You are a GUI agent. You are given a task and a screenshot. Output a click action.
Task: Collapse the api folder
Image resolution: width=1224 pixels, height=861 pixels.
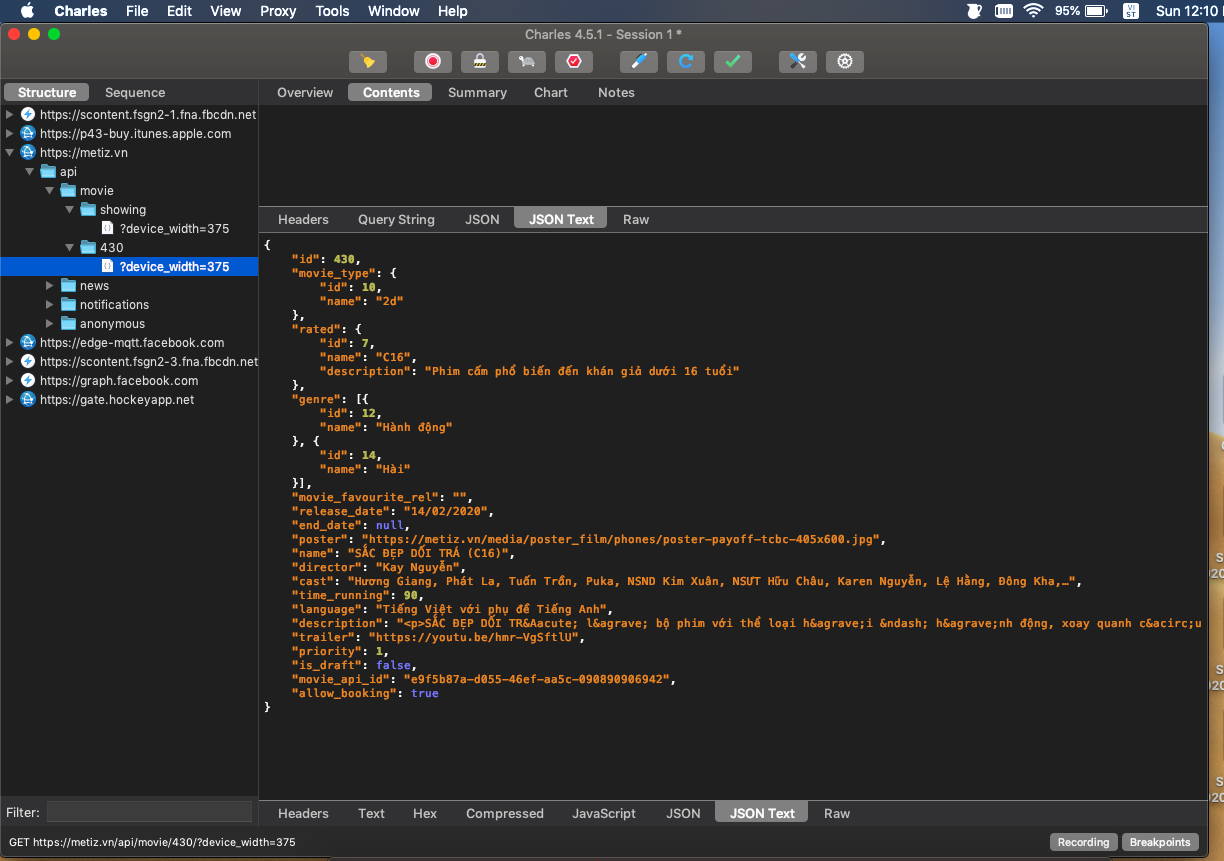(x=30, y=172)
